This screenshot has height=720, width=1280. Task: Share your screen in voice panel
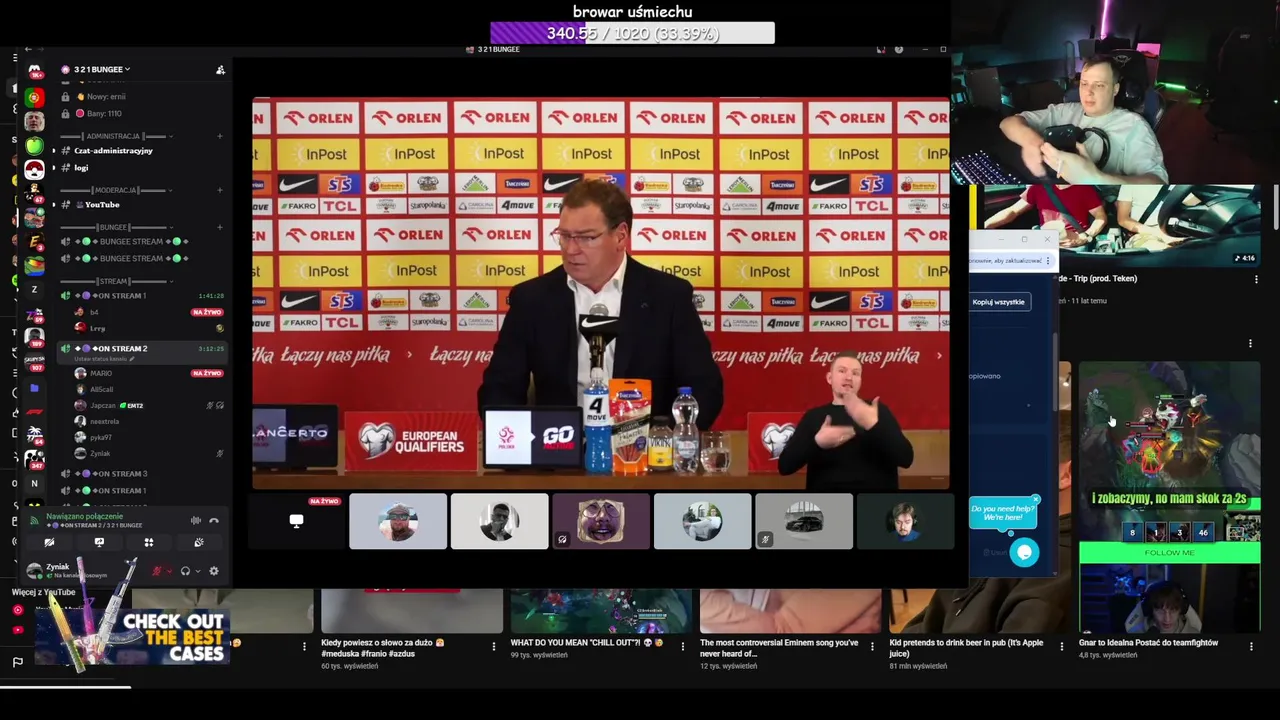(99, 542)
